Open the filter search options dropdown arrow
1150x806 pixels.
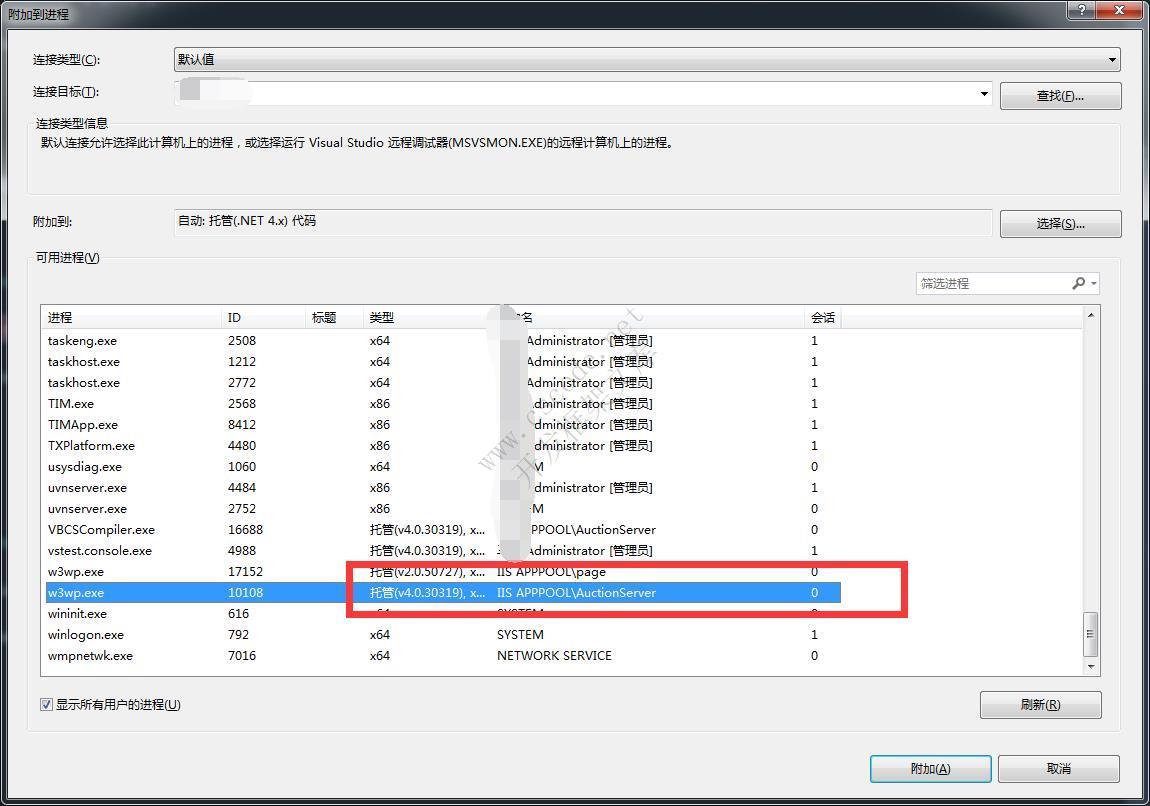1094,284
